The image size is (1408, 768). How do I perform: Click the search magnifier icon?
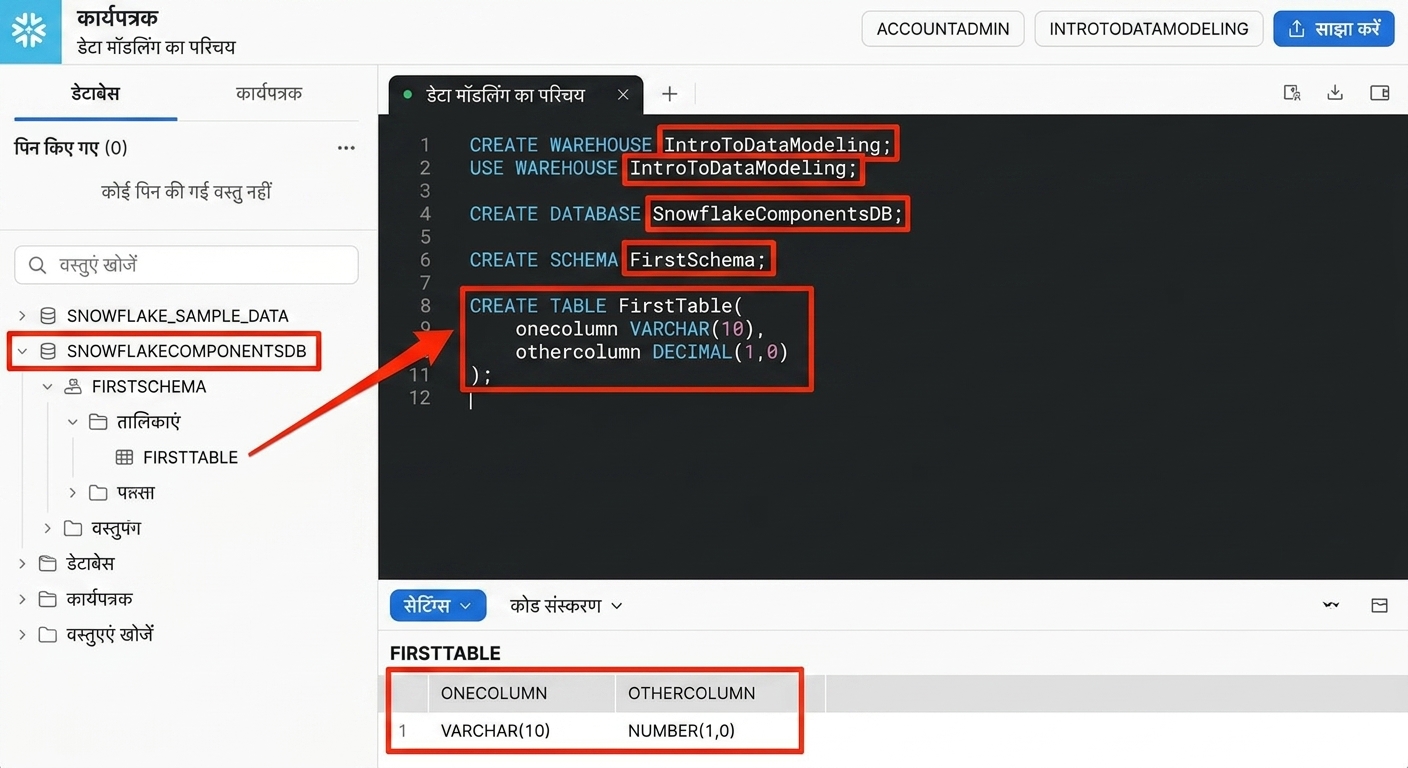[x=38, y=265]
